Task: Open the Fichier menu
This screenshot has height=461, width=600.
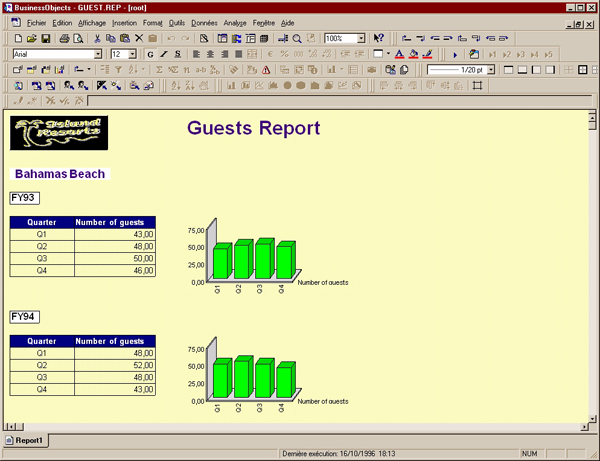Action: click(x=36, y=21)
